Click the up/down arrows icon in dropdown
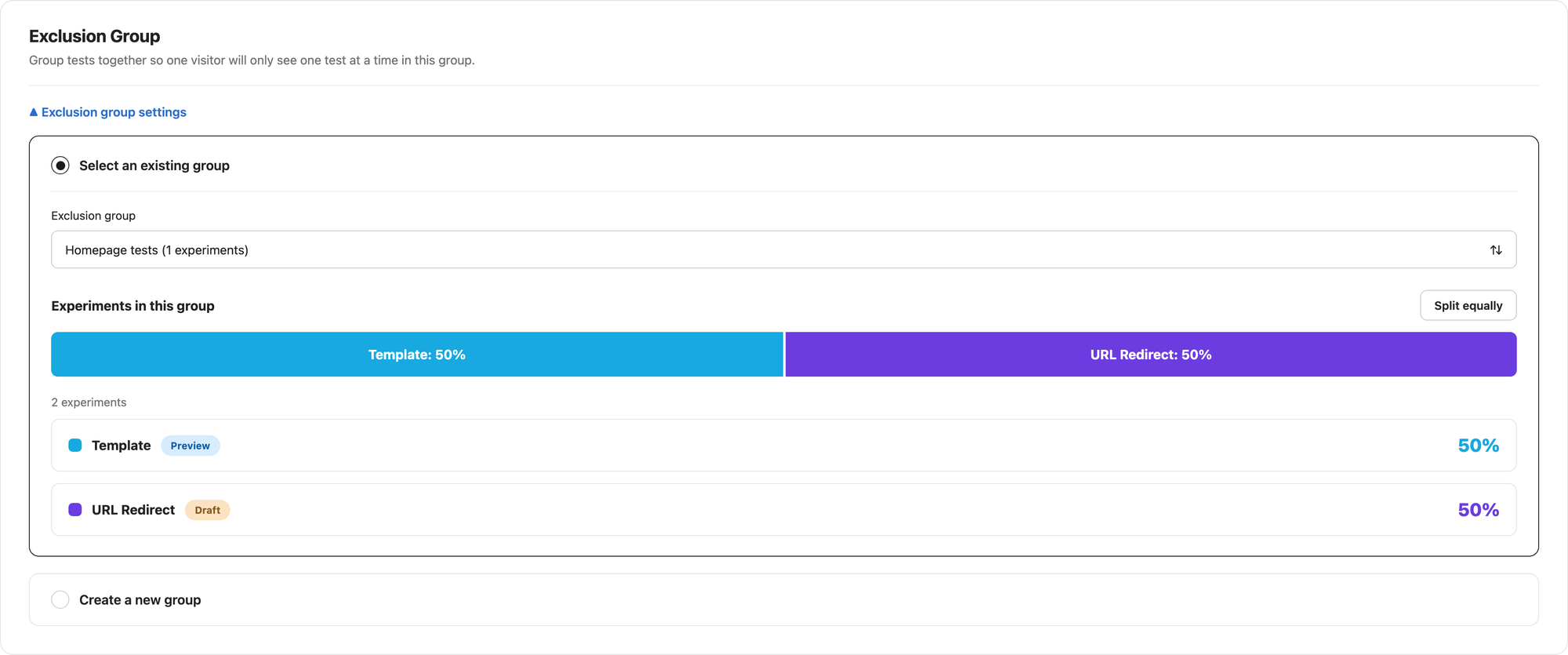 1496,249
